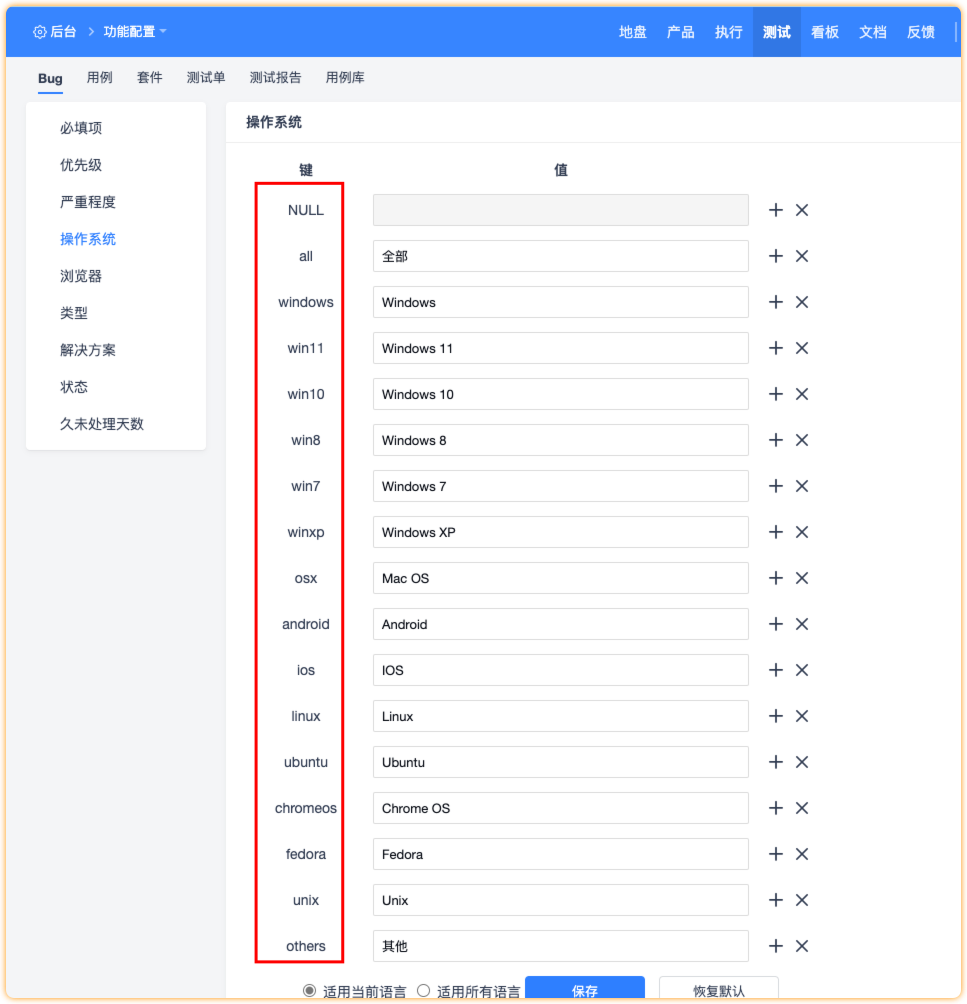
Task: Open 执行 in top navigation
Action: [729, 32]
